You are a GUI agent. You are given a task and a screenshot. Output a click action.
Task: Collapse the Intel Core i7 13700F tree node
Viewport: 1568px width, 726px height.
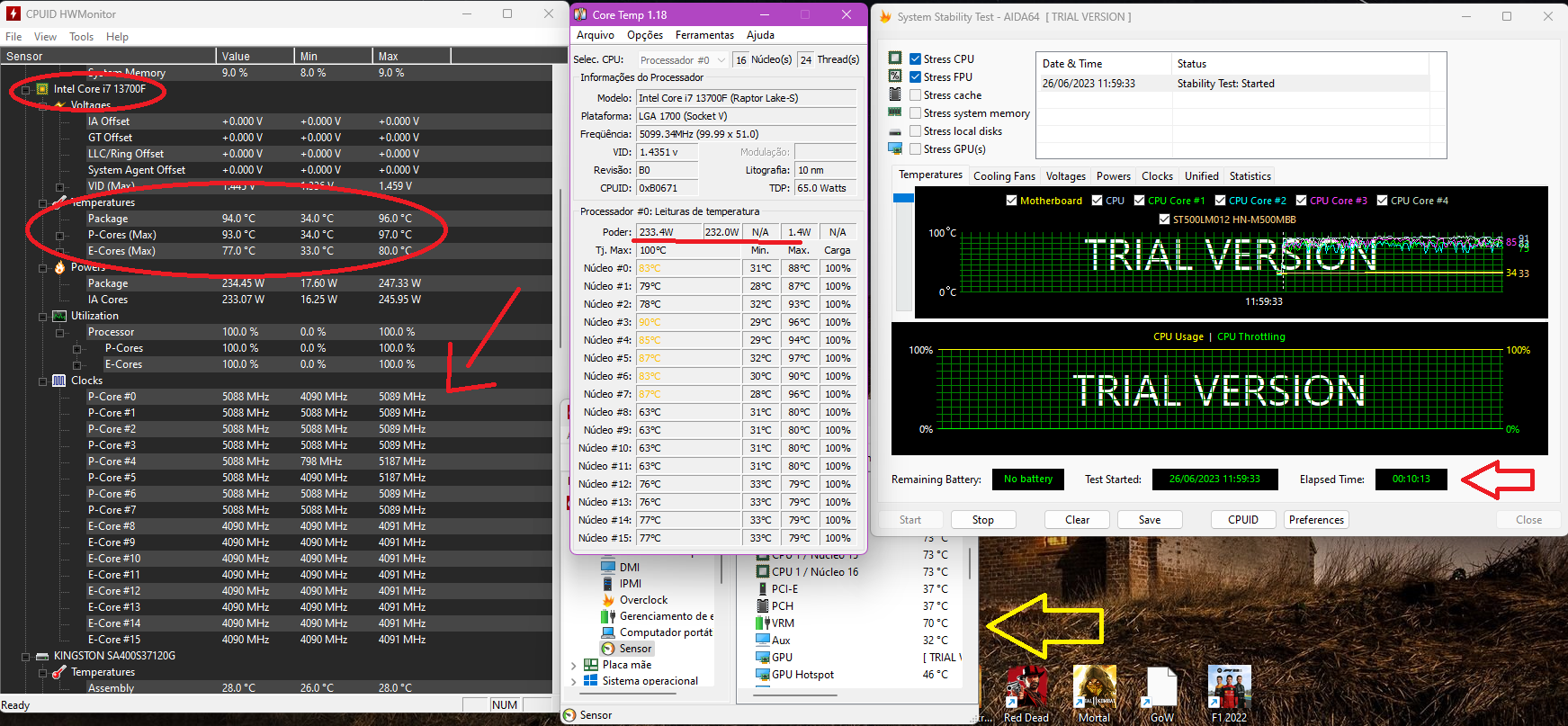pyautogui.click(x=26, y=90)
